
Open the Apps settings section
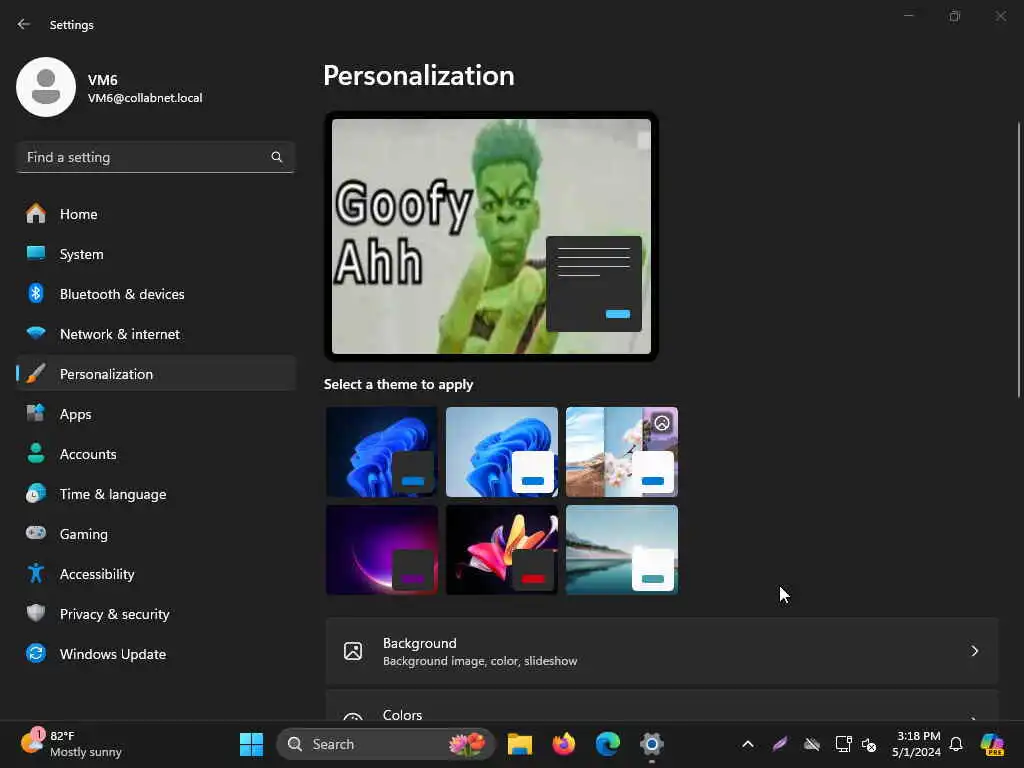pyautogui.click(x=155, y=414)
